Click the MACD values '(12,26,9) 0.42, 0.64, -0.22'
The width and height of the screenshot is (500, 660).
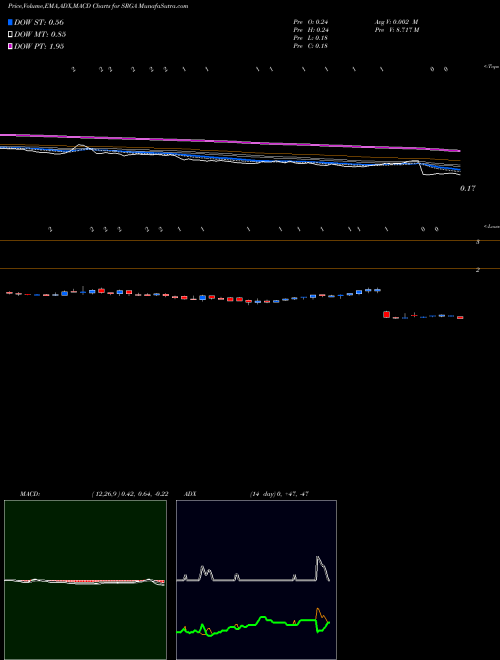[x=130, y=494]
